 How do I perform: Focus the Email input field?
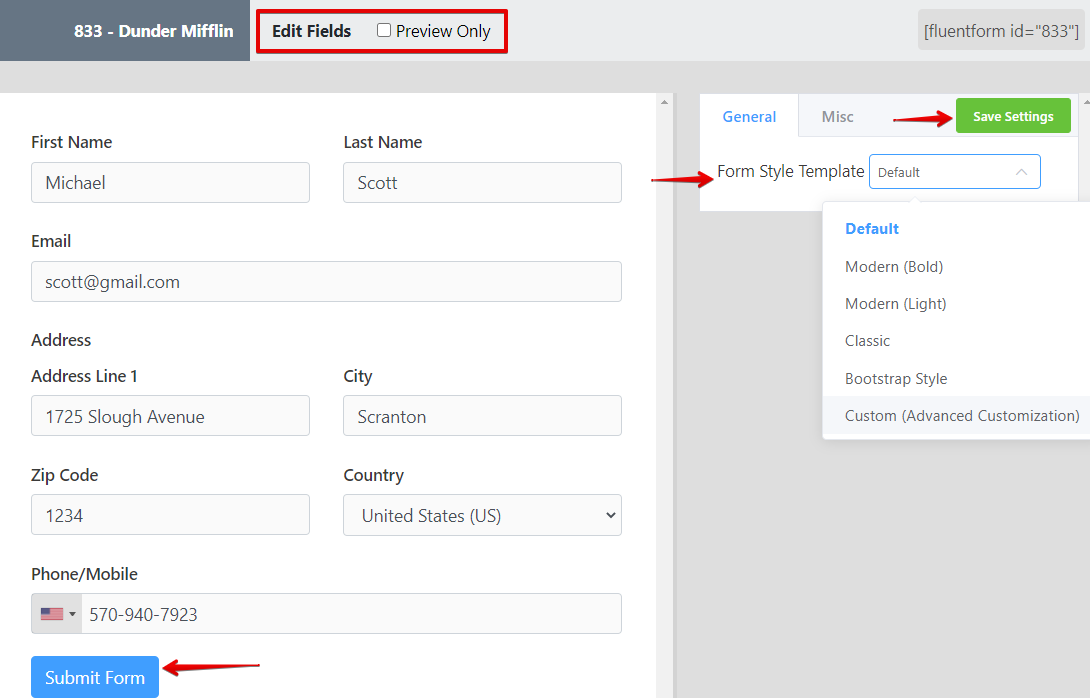326,282
